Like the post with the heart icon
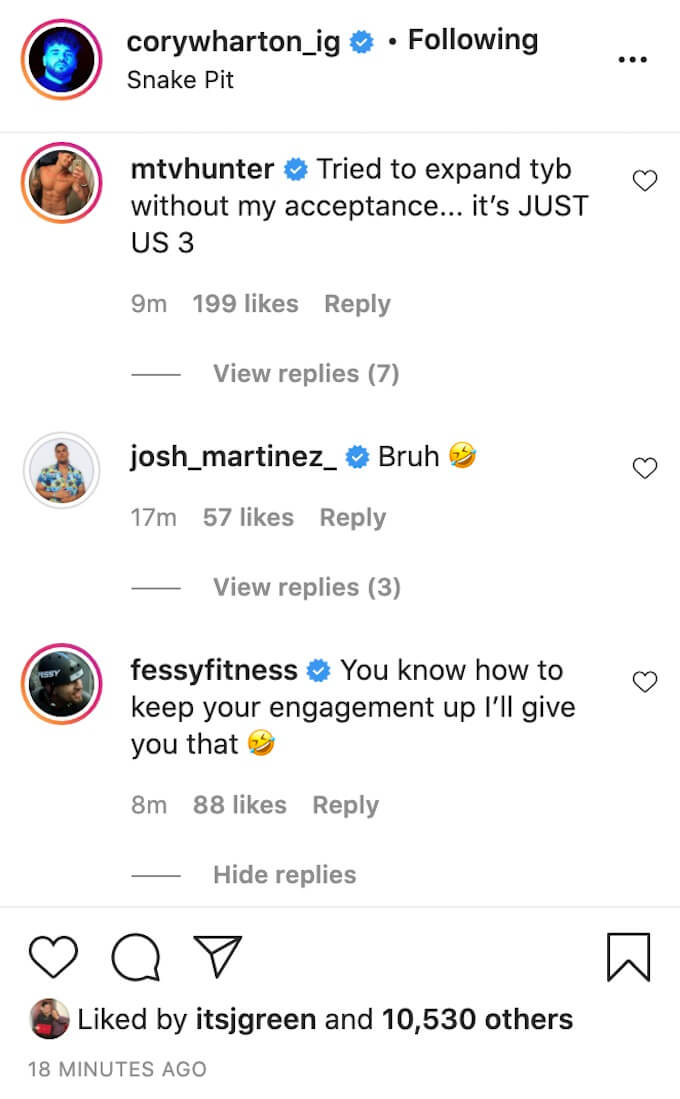680x1099 pixels. 53,958
